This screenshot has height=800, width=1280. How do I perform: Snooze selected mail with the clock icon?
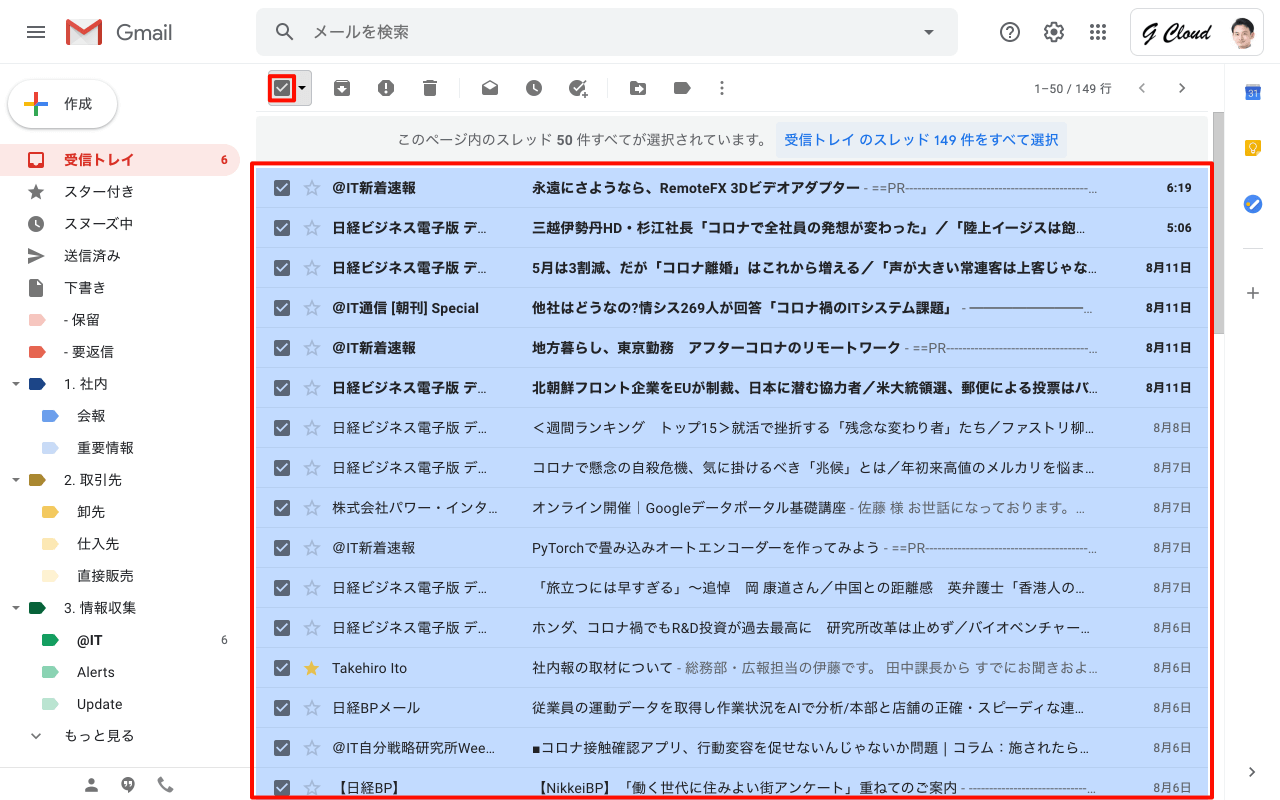(x=534, y=88)
